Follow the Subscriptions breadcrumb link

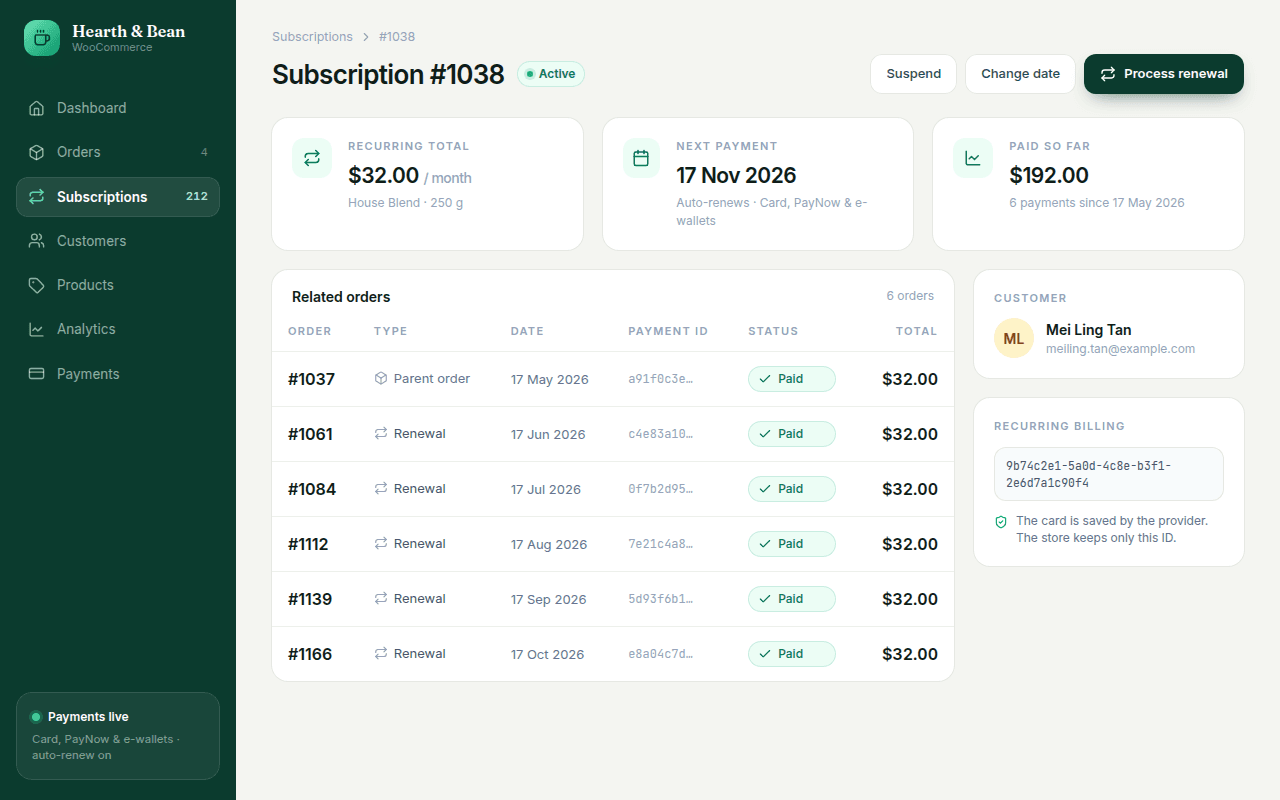312,37
